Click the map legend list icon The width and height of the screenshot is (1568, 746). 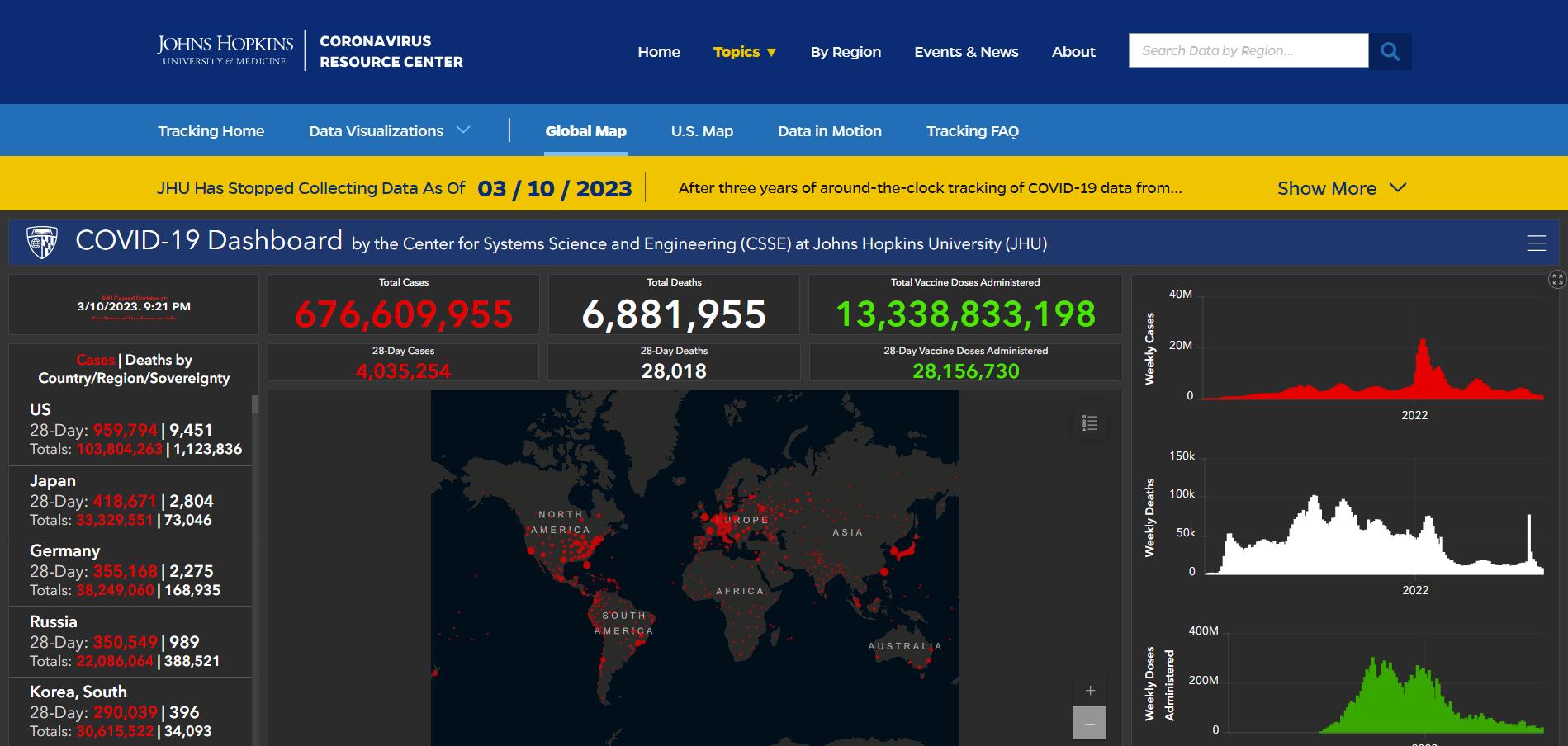[x=1089, y=423]
